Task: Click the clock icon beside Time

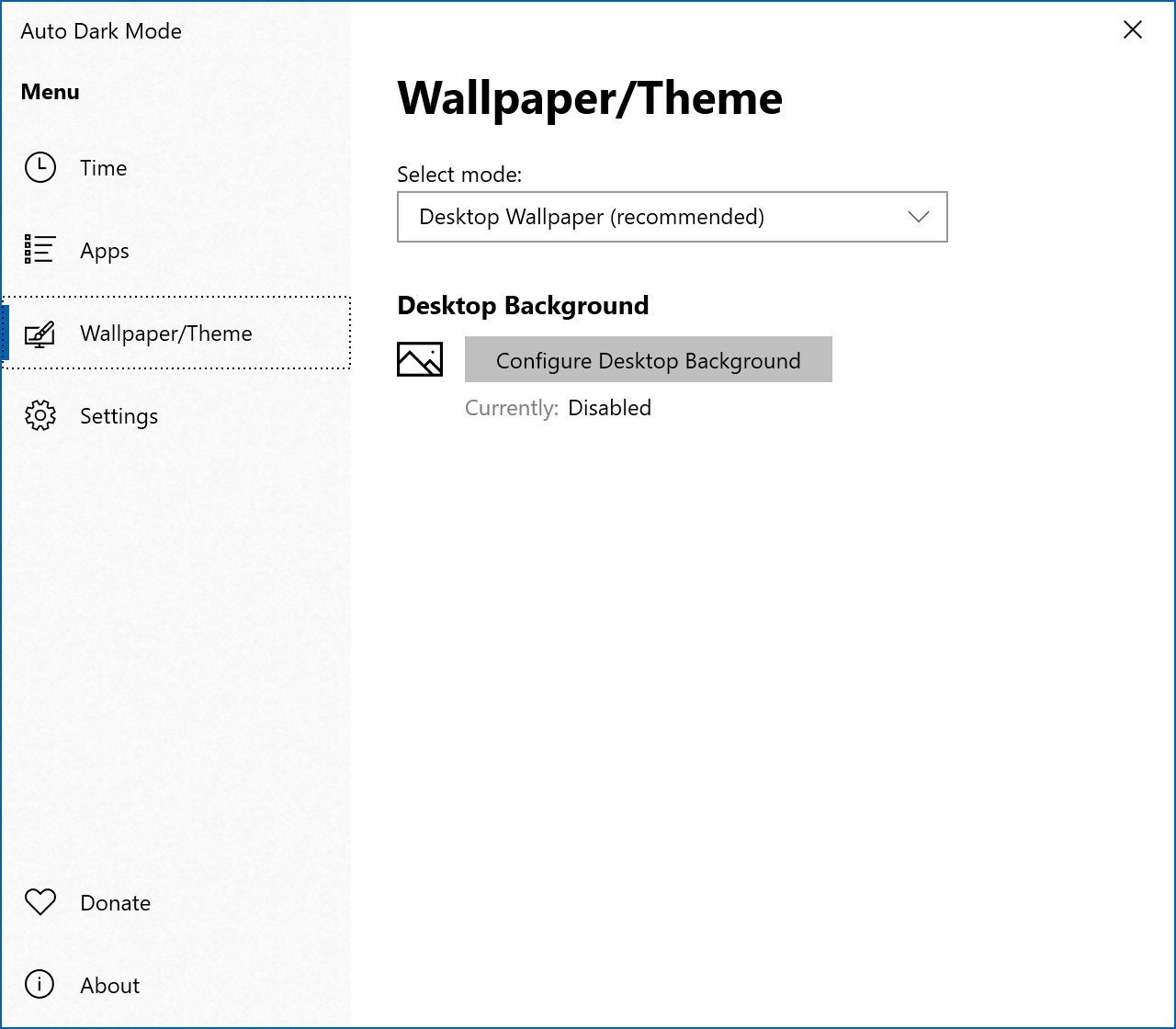Action: point(40,167)
